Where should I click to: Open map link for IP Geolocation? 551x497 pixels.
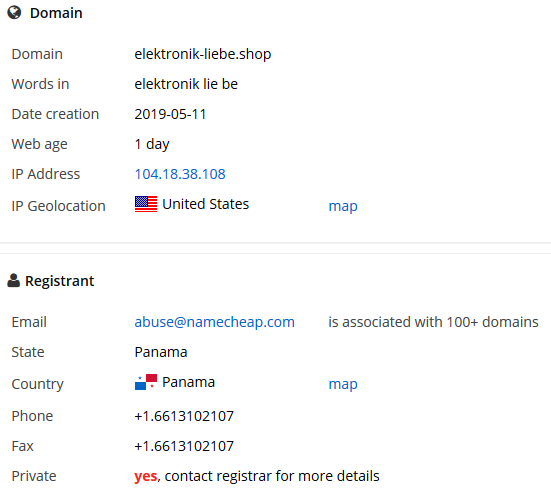[343, 206]
